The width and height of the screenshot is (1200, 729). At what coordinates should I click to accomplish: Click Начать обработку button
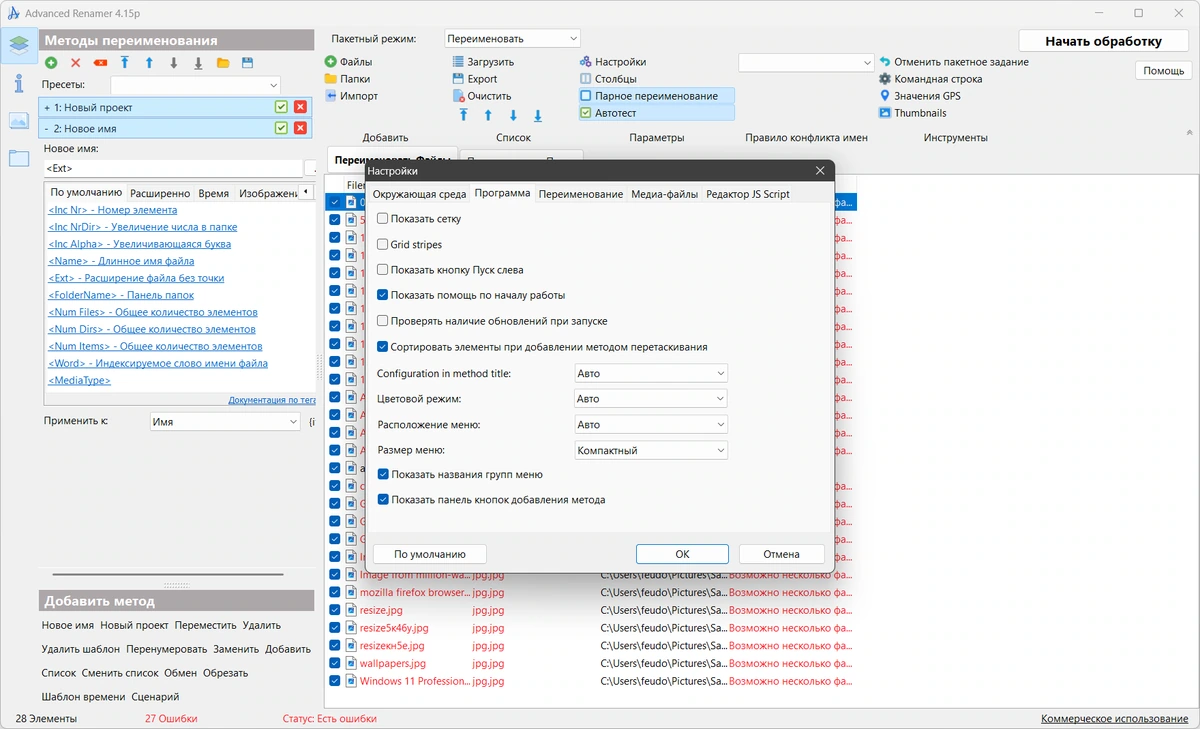[x=1103, y=41]
